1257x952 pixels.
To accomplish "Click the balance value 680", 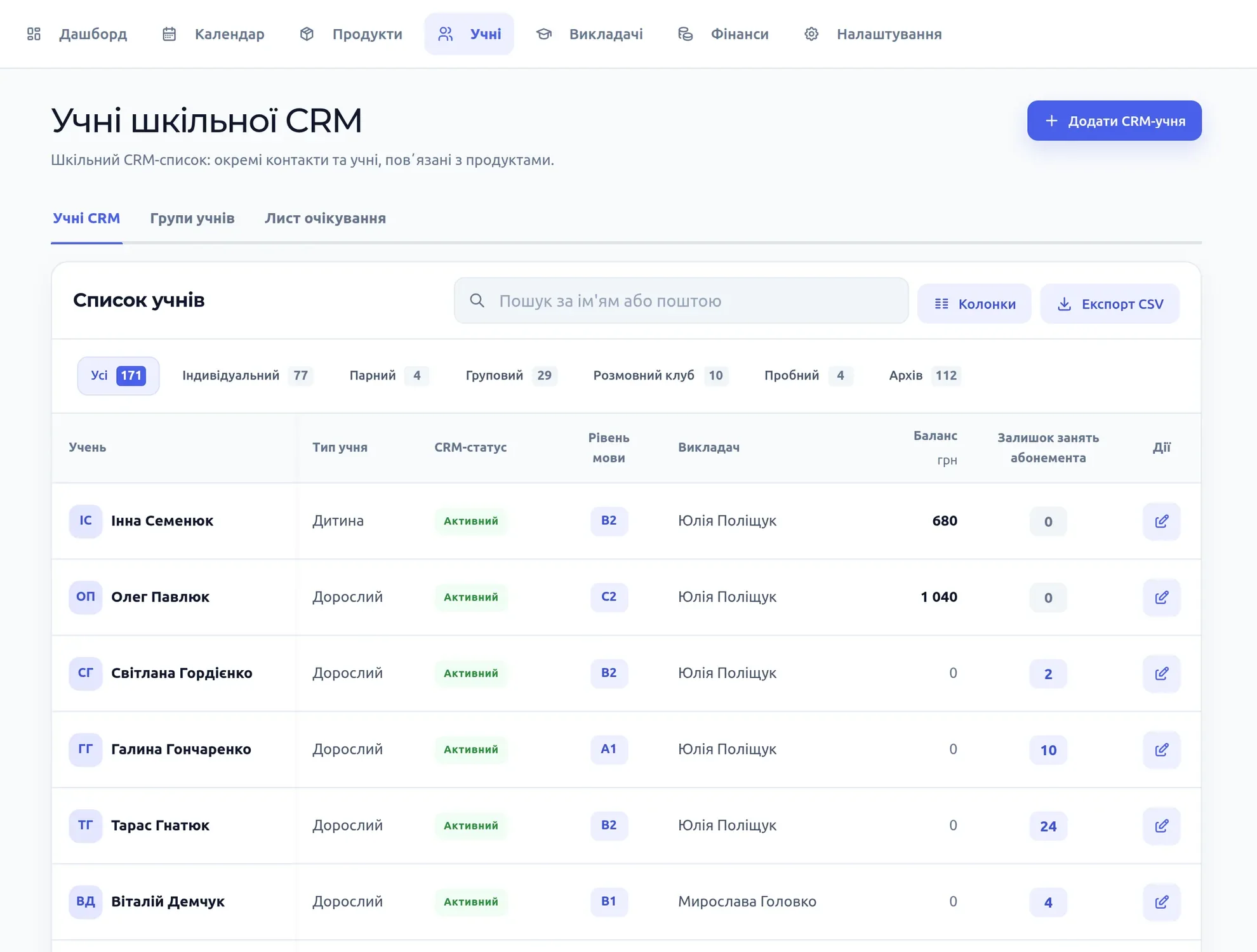I will pyautogui.click(x=945, y=521).
